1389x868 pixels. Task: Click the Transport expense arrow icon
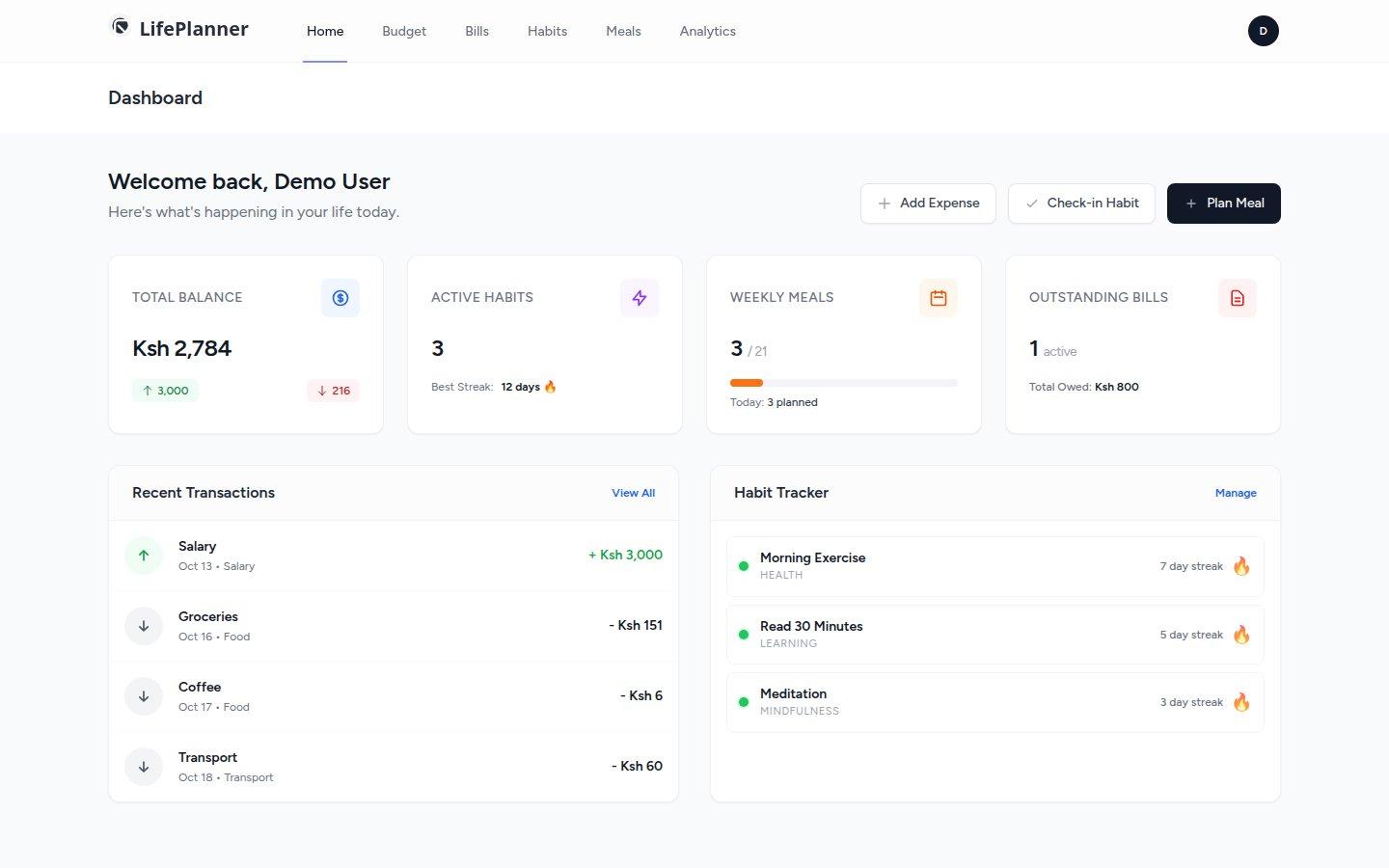(x=144, y=767)
